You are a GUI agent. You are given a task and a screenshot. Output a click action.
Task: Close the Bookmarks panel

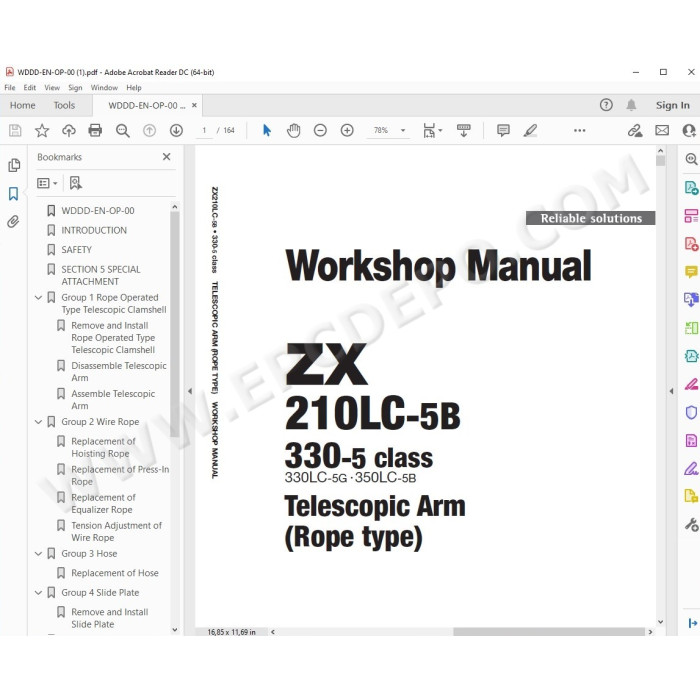[167, 157]
